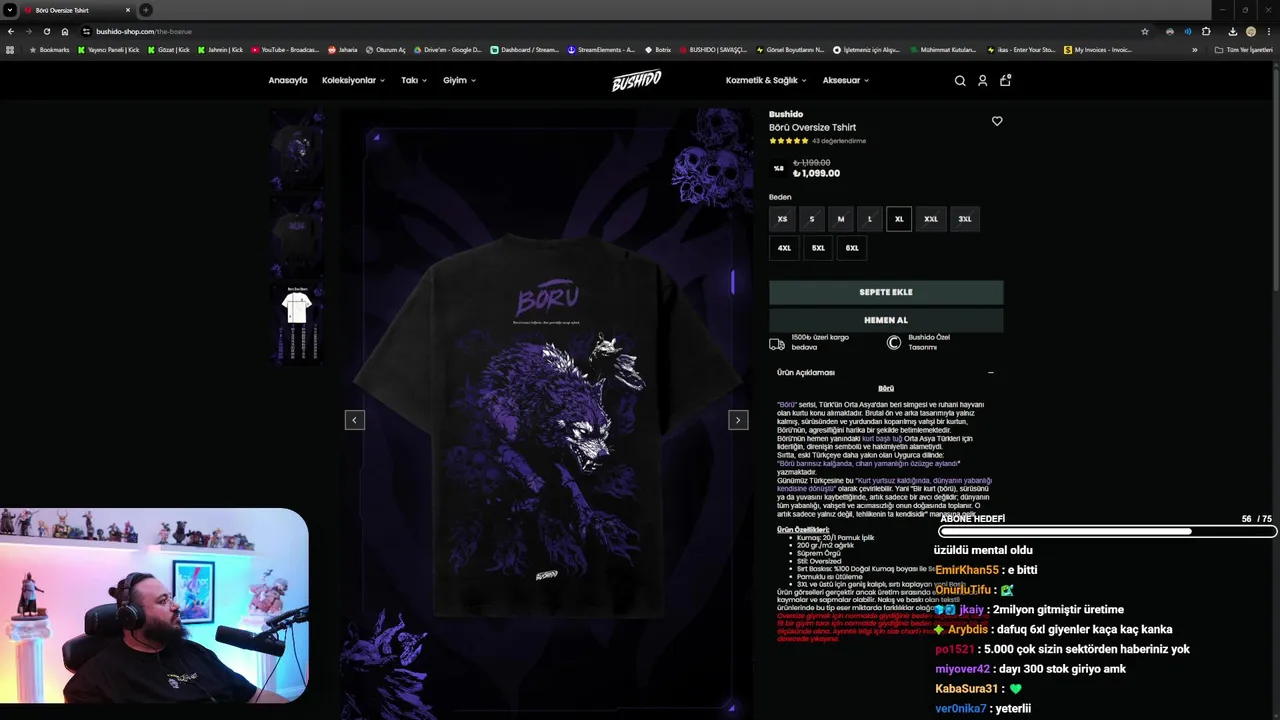Expand the Takı dropdown menu
Image resolution: width=1280 pixels, height=720 pixels.
click(414, 81)
